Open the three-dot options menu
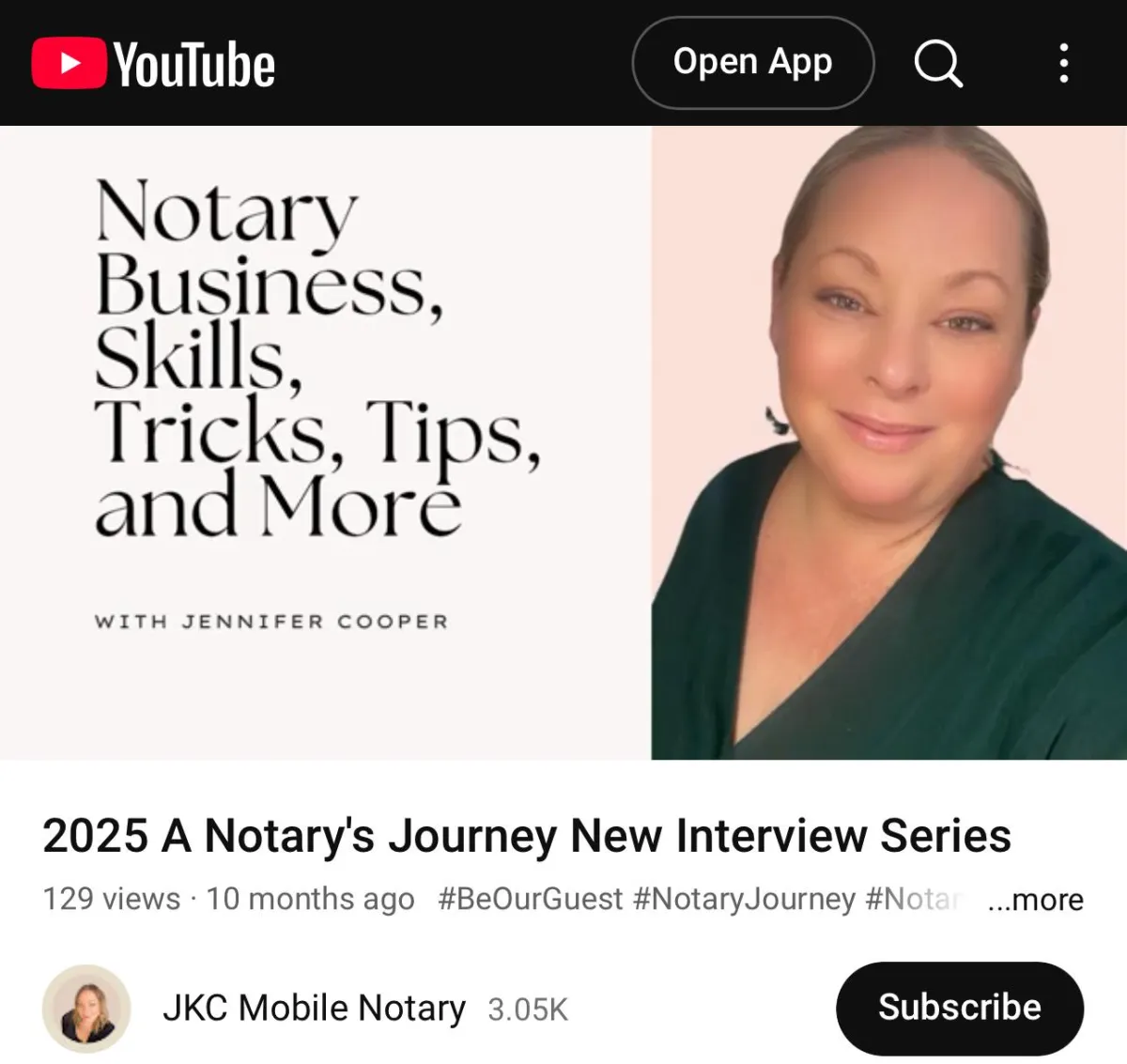The height and width of the screenshot is (1064, 1127). [1063, 63]
